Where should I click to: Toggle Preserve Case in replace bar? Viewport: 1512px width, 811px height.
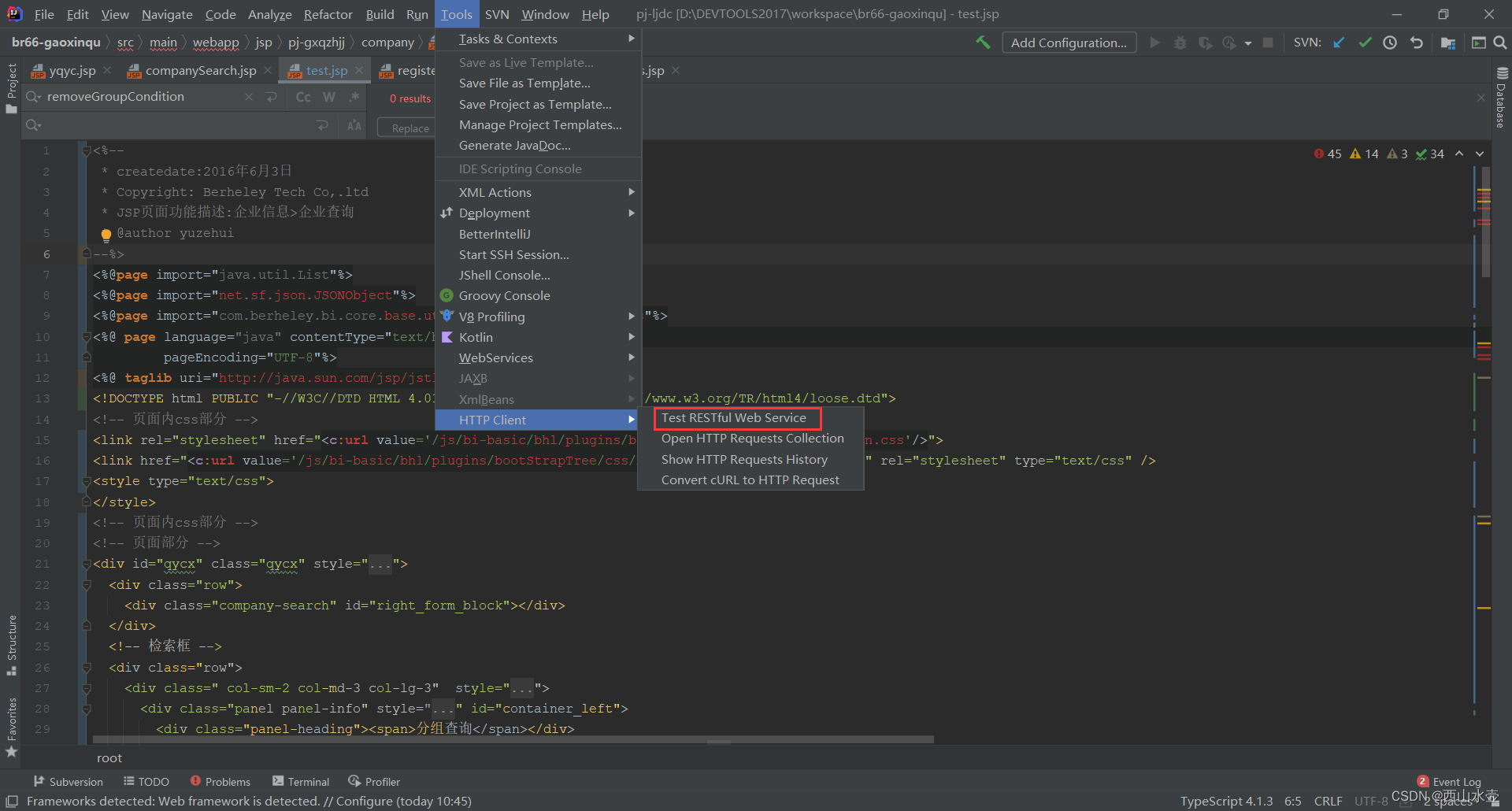354,126
